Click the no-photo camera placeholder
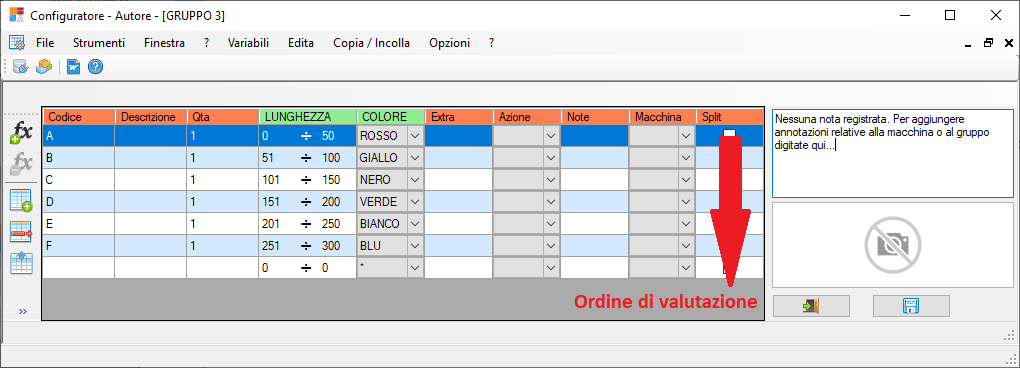Image resolution: width=1020 pixels, height=368 pixels. click(892, 244)
